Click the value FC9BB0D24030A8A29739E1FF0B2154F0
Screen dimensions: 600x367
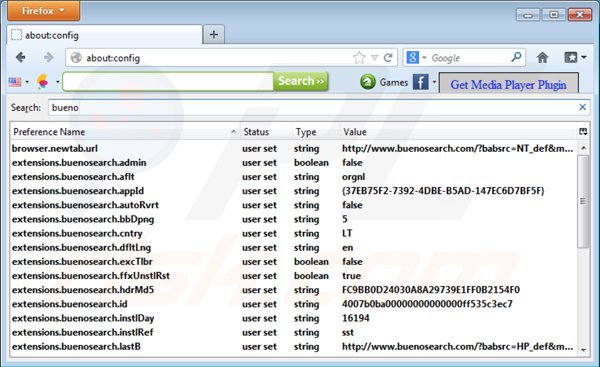click(431, 290)
